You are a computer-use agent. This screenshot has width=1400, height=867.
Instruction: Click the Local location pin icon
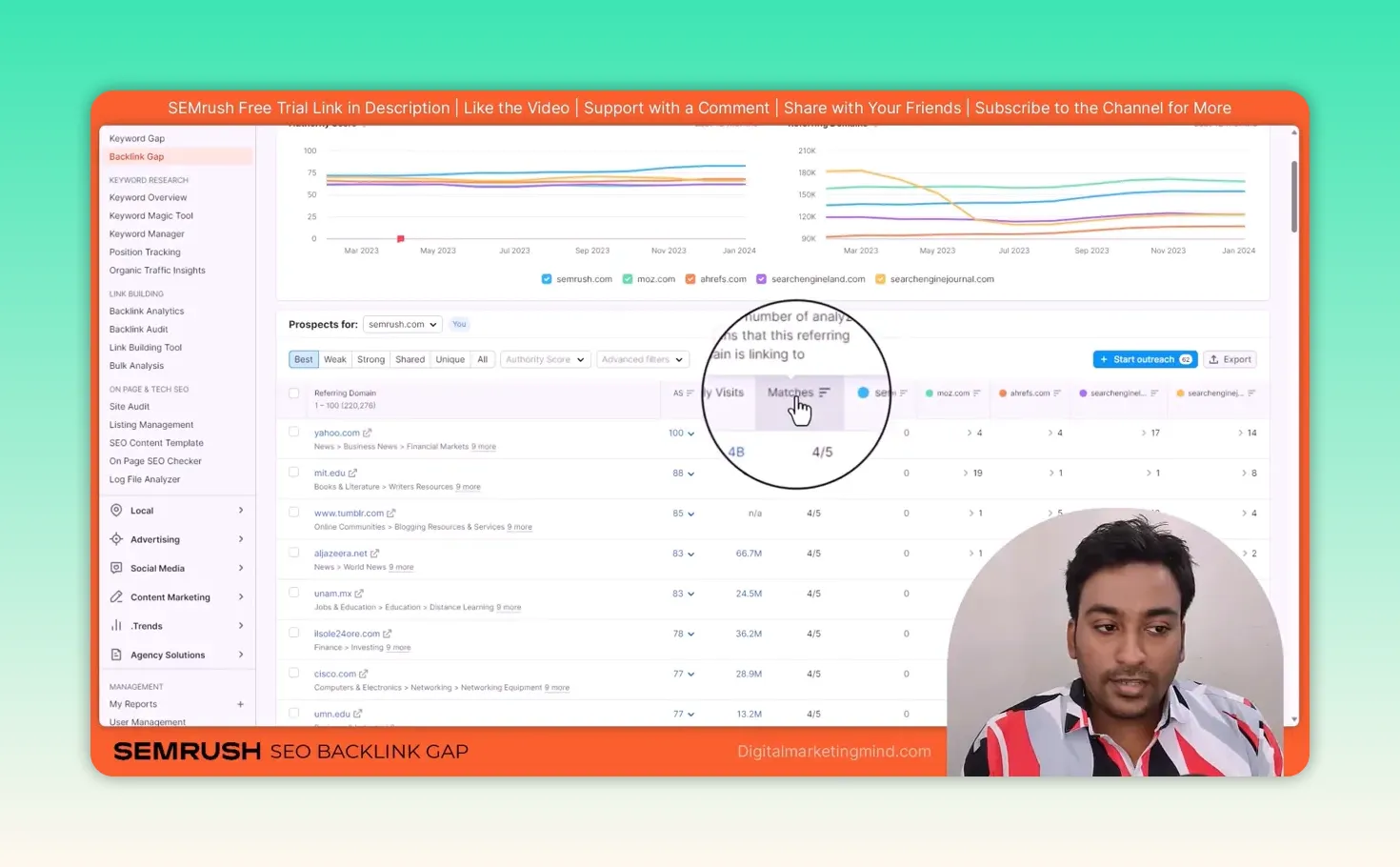pyautogui.click(x=116, y=510)
